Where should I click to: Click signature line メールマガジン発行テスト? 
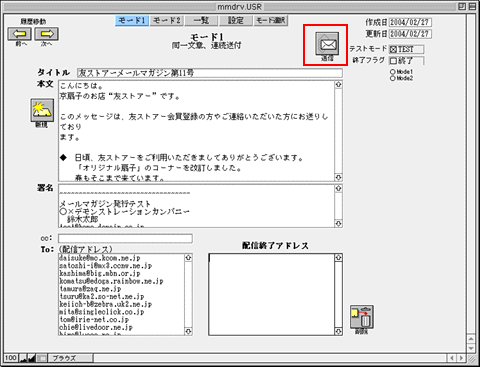[105, 204]
